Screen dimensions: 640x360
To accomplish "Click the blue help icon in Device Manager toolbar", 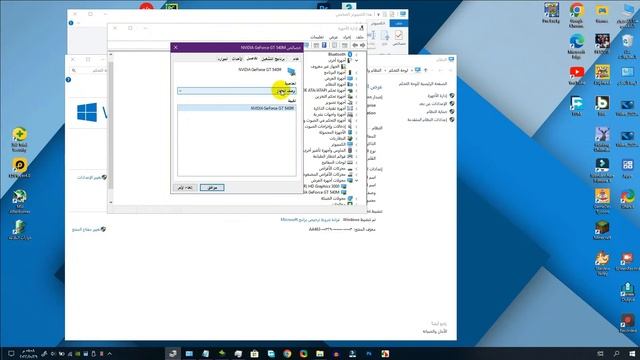I will coord(324,45).
